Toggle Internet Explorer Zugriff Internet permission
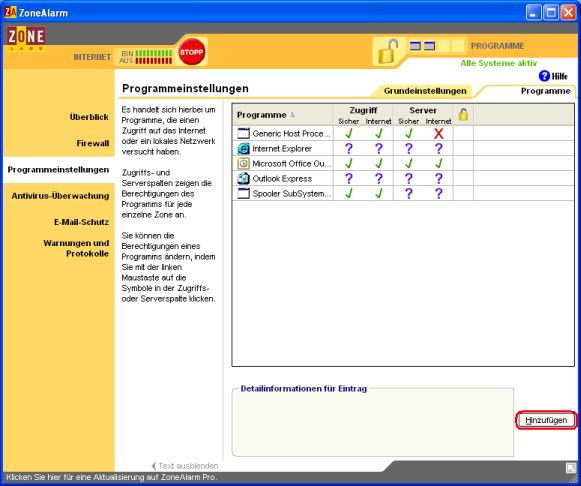 379,149
